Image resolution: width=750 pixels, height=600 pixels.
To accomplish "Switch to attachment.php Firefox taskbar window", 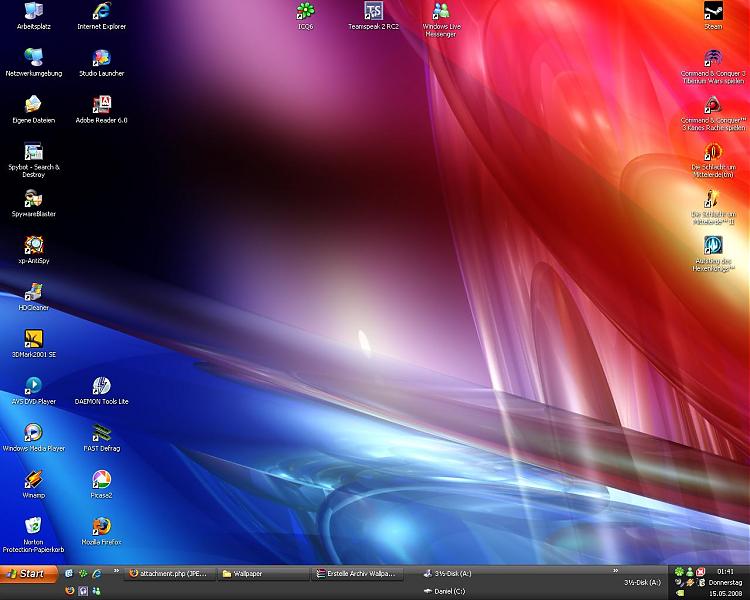I will 170,574.
